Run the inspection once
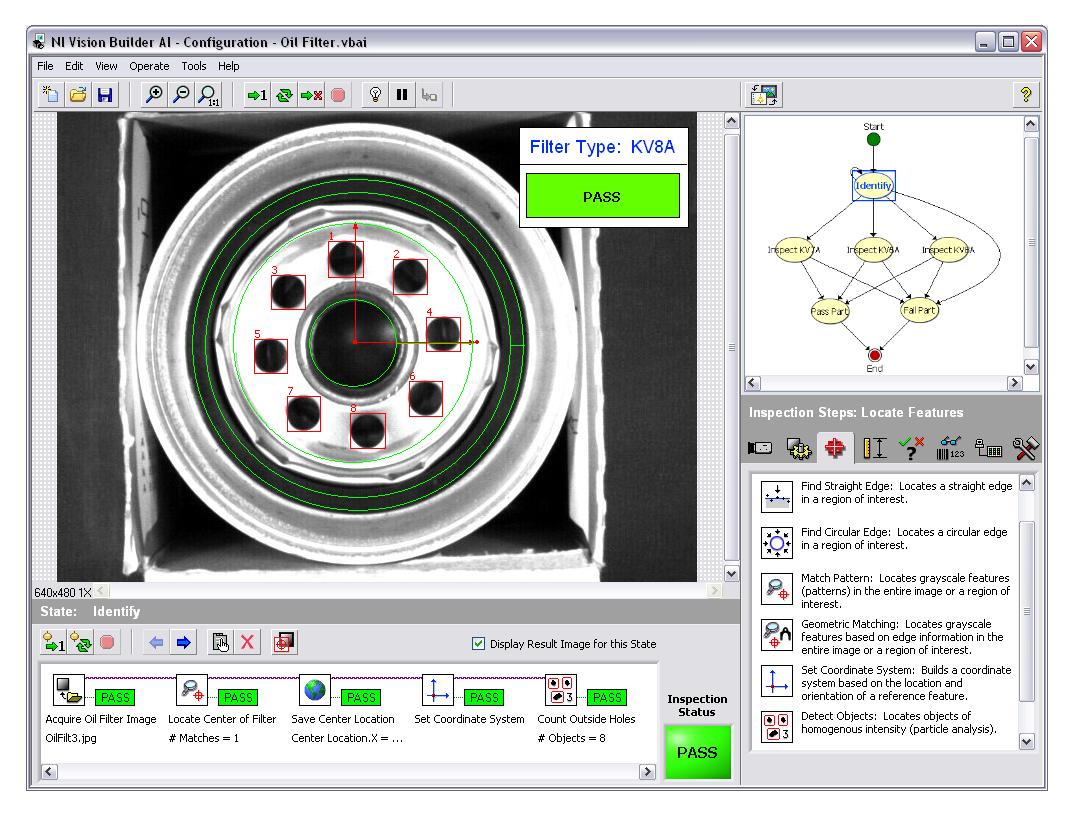The width and height of the screenshot is (1077, 813). [257, 95]
